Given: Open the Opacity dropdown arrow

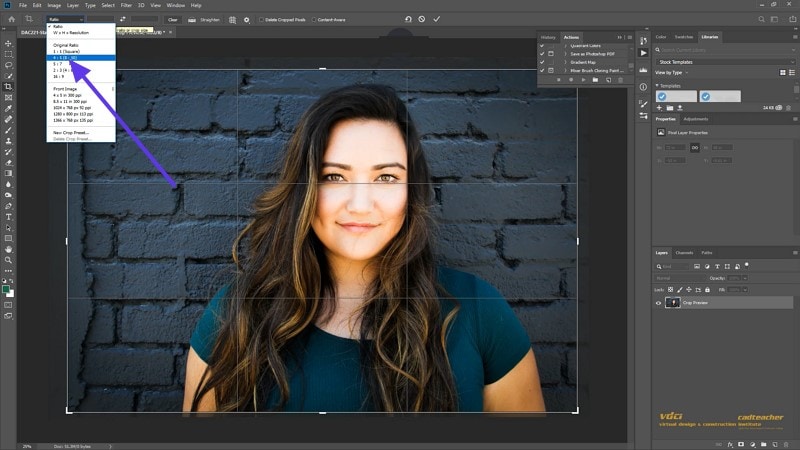Looking at the screenshot, I should pyautogui.click(x=745, y=278).
